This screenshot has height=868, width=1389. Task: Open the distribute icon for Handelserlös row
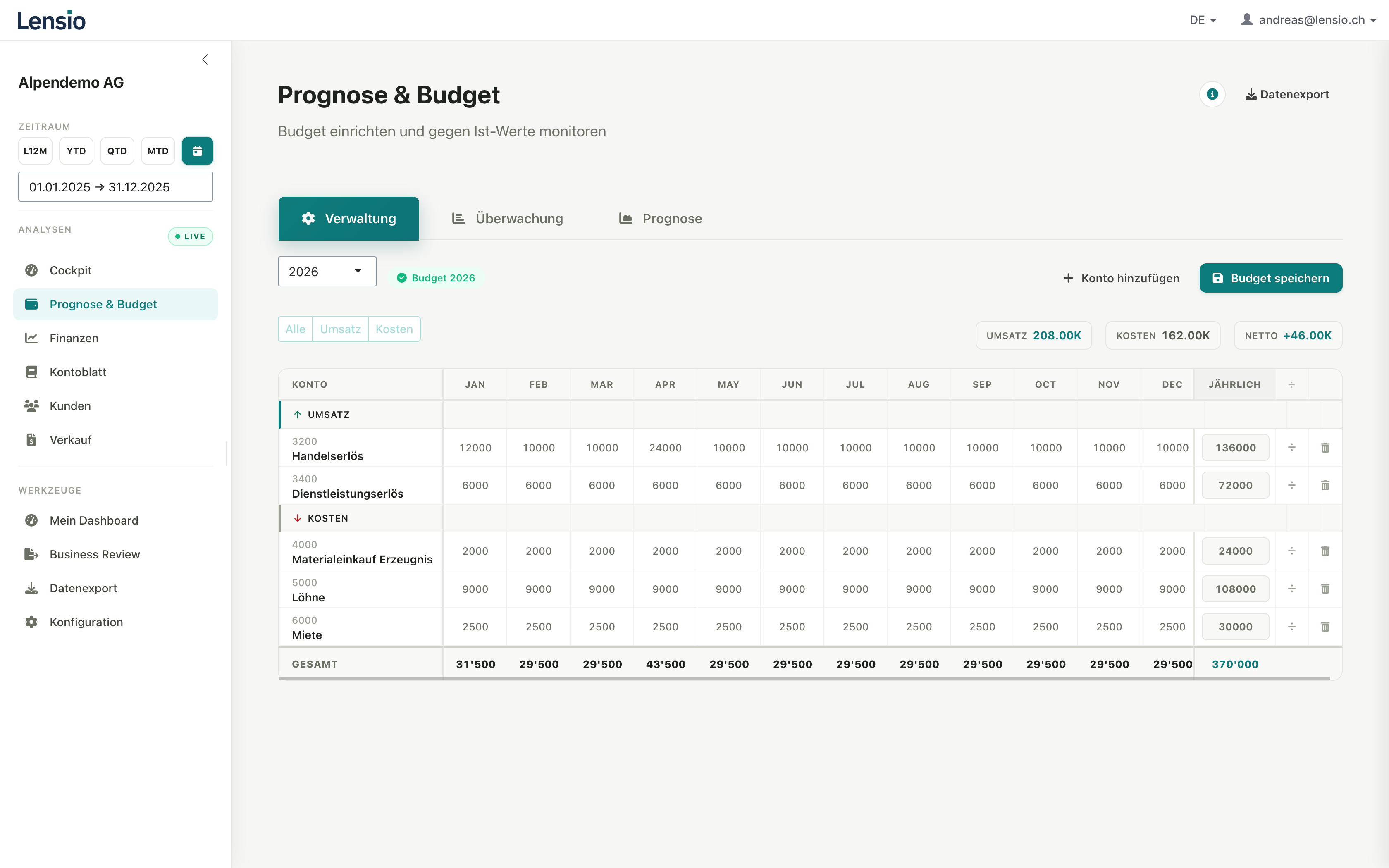(x=1292, y=447)
